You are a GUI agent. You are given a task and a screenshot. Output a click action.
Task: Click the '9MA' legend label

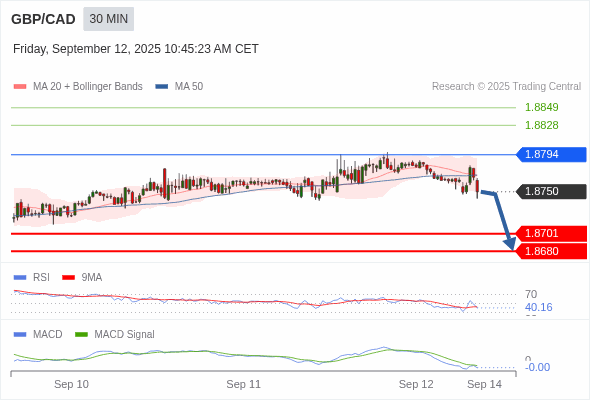coord(92,278)
